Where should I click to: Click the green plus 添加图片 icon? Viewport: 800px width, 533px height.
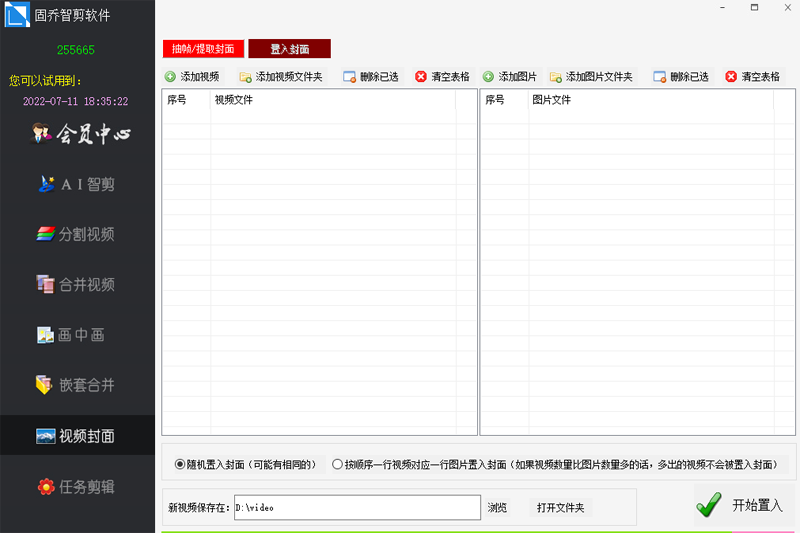pos(488,77)
